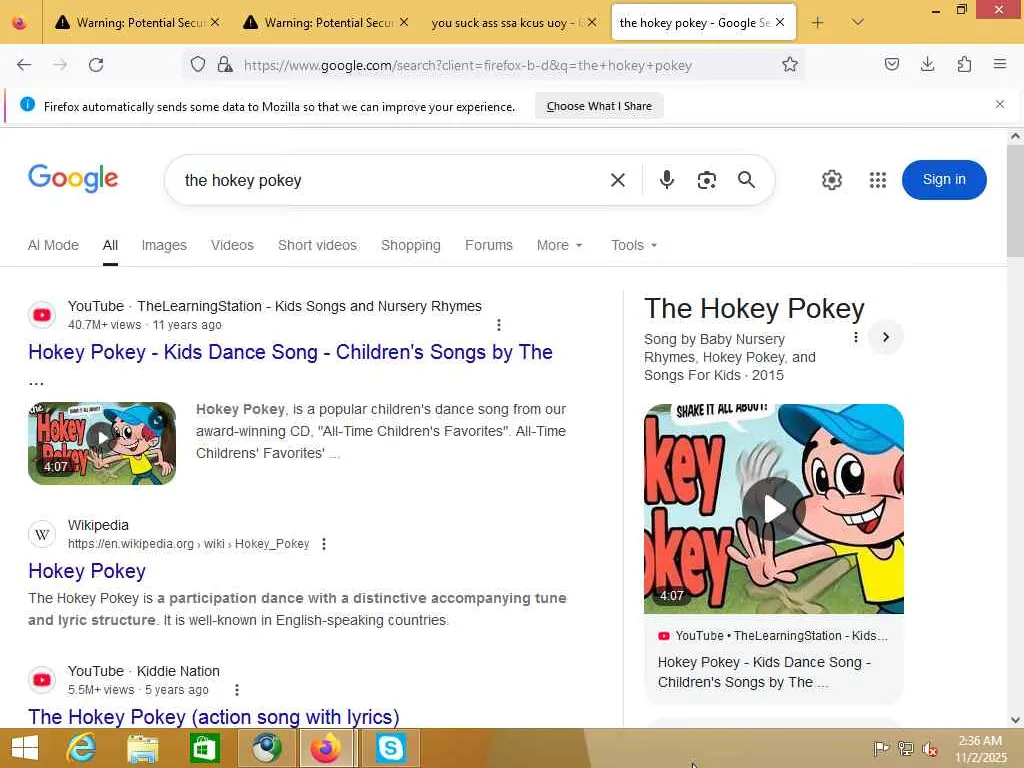
Task: Open the tracking protection shield icon
Action: coord(198,64)
